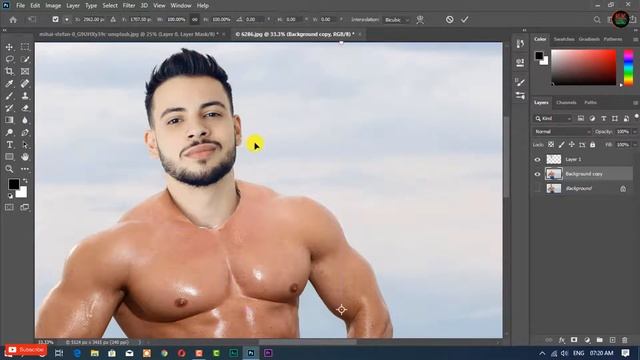
Task: Select the Path Selection tool
Action: (x=25, y=144)
